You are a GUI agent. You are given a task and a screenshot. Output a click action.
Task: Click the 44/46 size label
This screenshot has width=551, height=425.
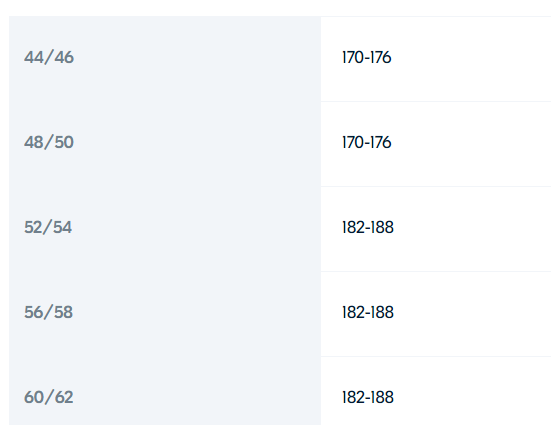(49, 57)
